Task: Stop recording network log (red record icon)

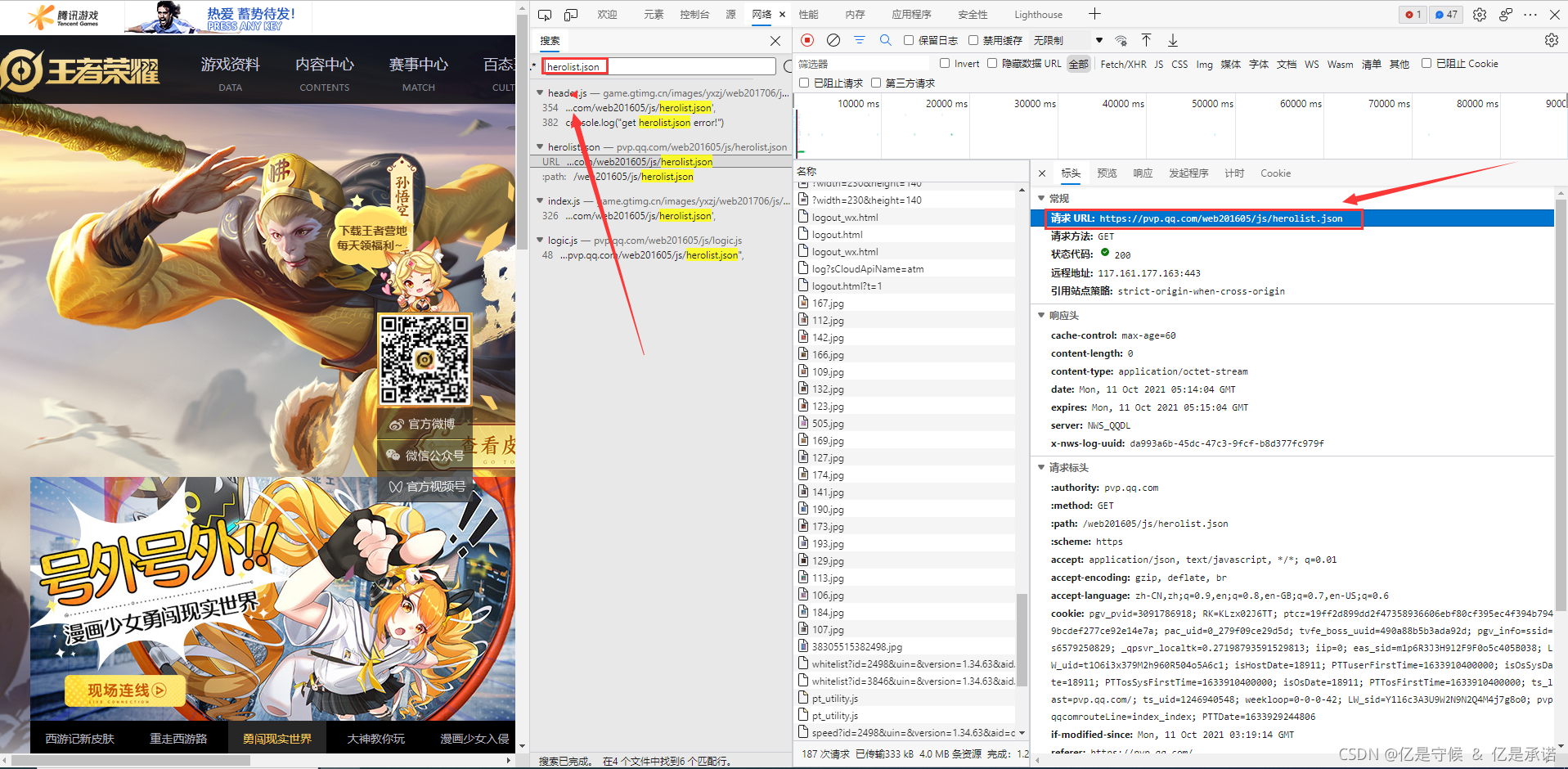Action: coord(807,40)
